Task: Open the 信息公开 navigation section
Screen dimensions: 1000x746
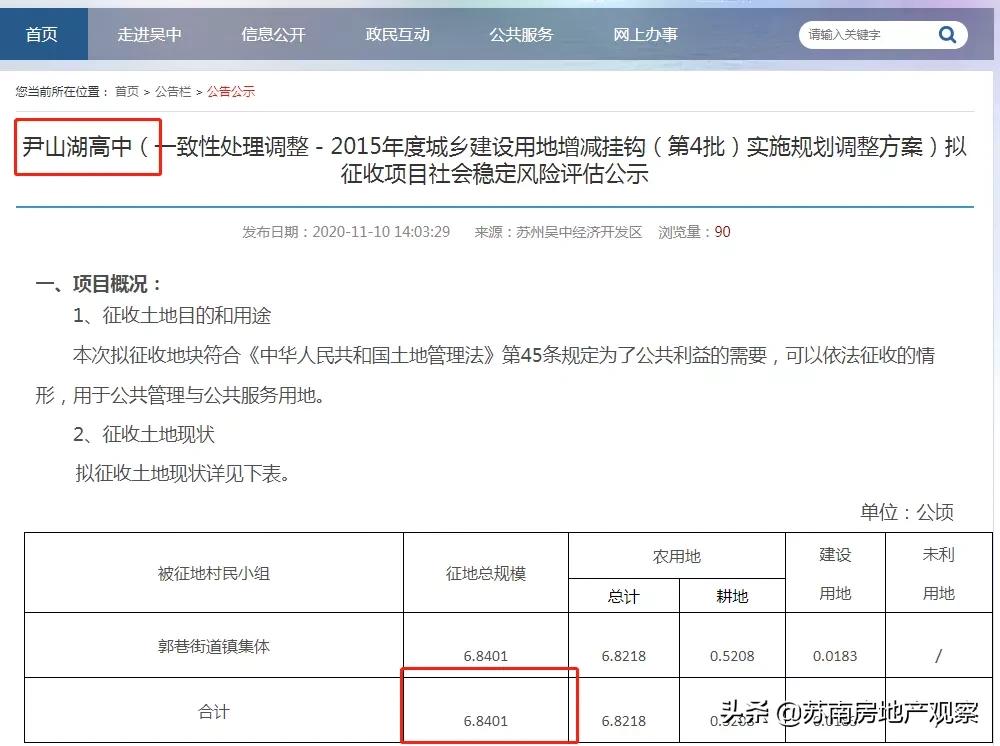Action: click(x=272, y=33)
